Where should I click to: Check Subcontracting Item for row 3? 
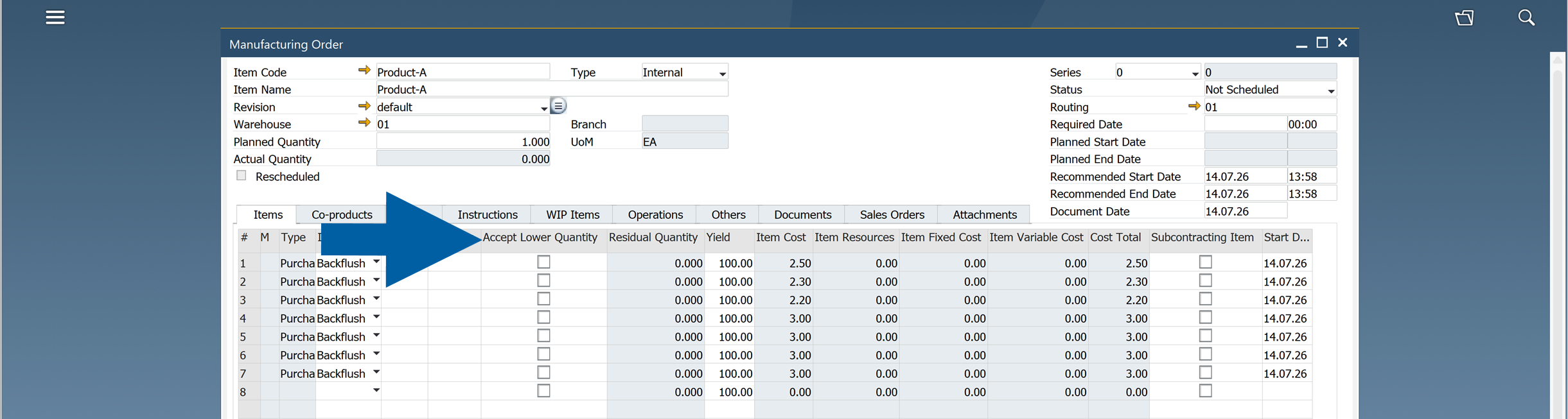(1206, 299)
